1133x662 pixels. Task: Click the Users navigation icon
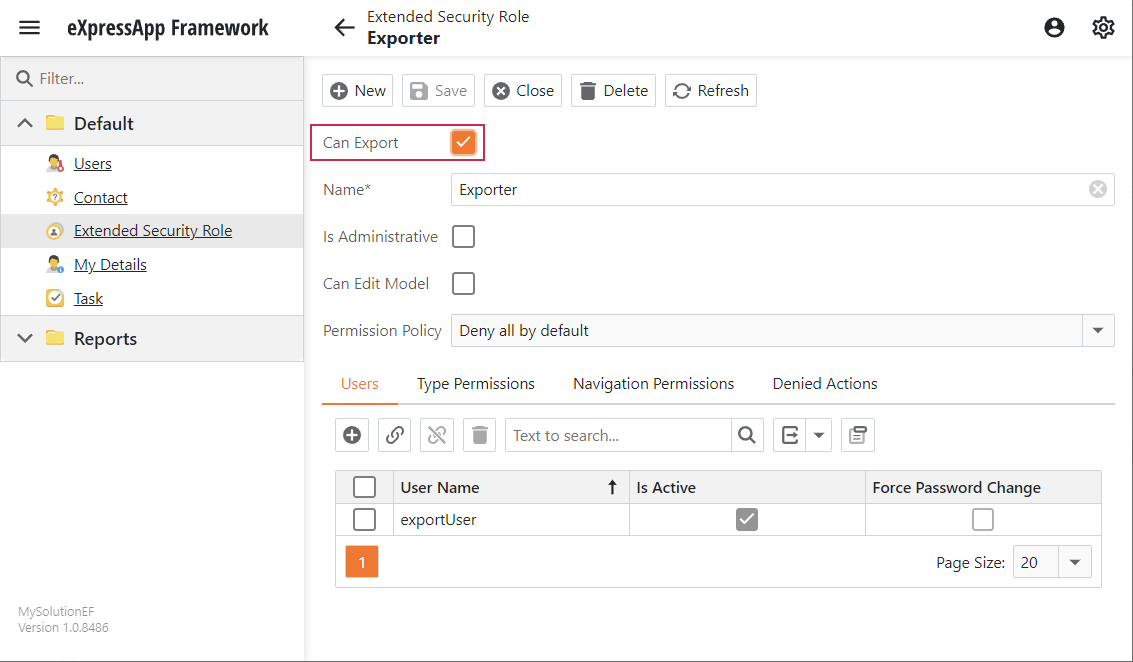(x=55, y=163)
